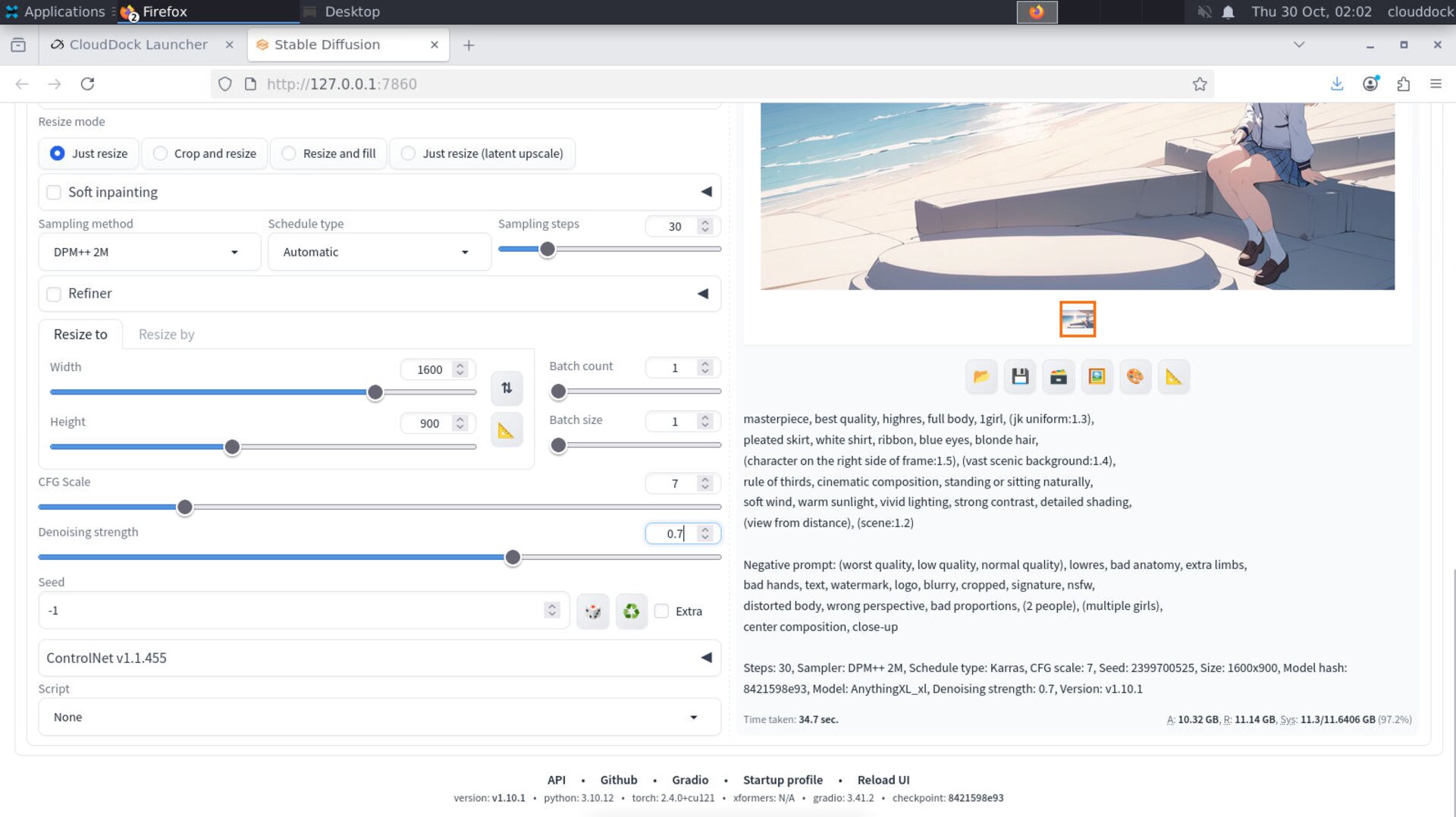Enable the Soft inpainting checkbox
The image size is (1456, 817).
(x=54, y=193)
